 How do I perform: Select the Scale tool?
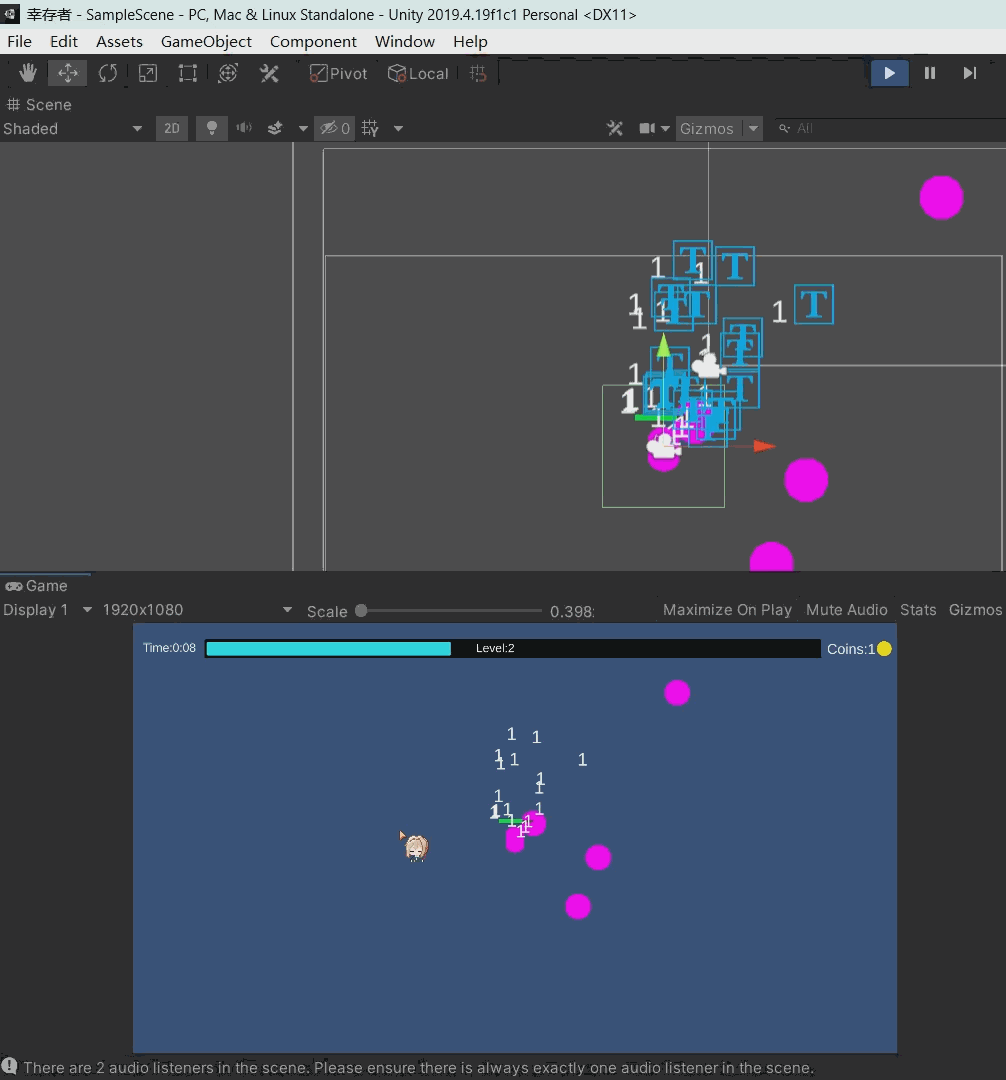click(148, 73)
